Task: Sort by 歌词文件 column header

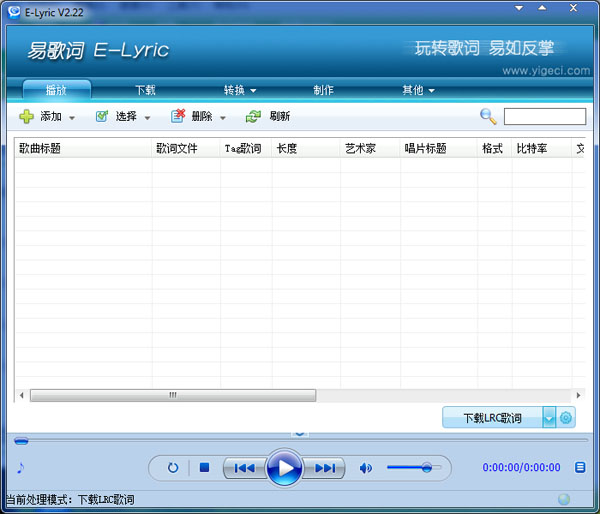Action: click(186, 148)
